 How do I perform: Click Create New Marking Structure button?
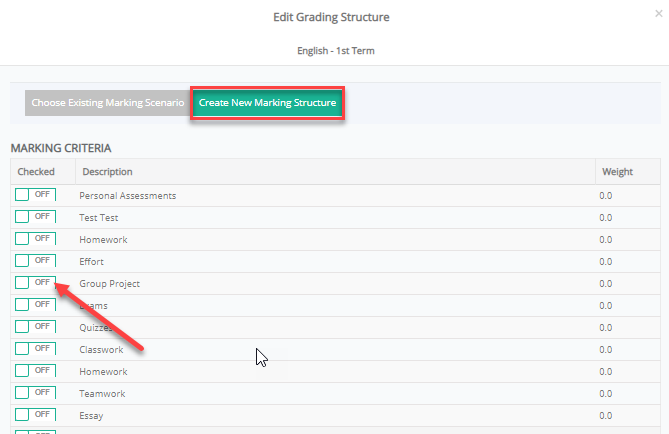268,103
